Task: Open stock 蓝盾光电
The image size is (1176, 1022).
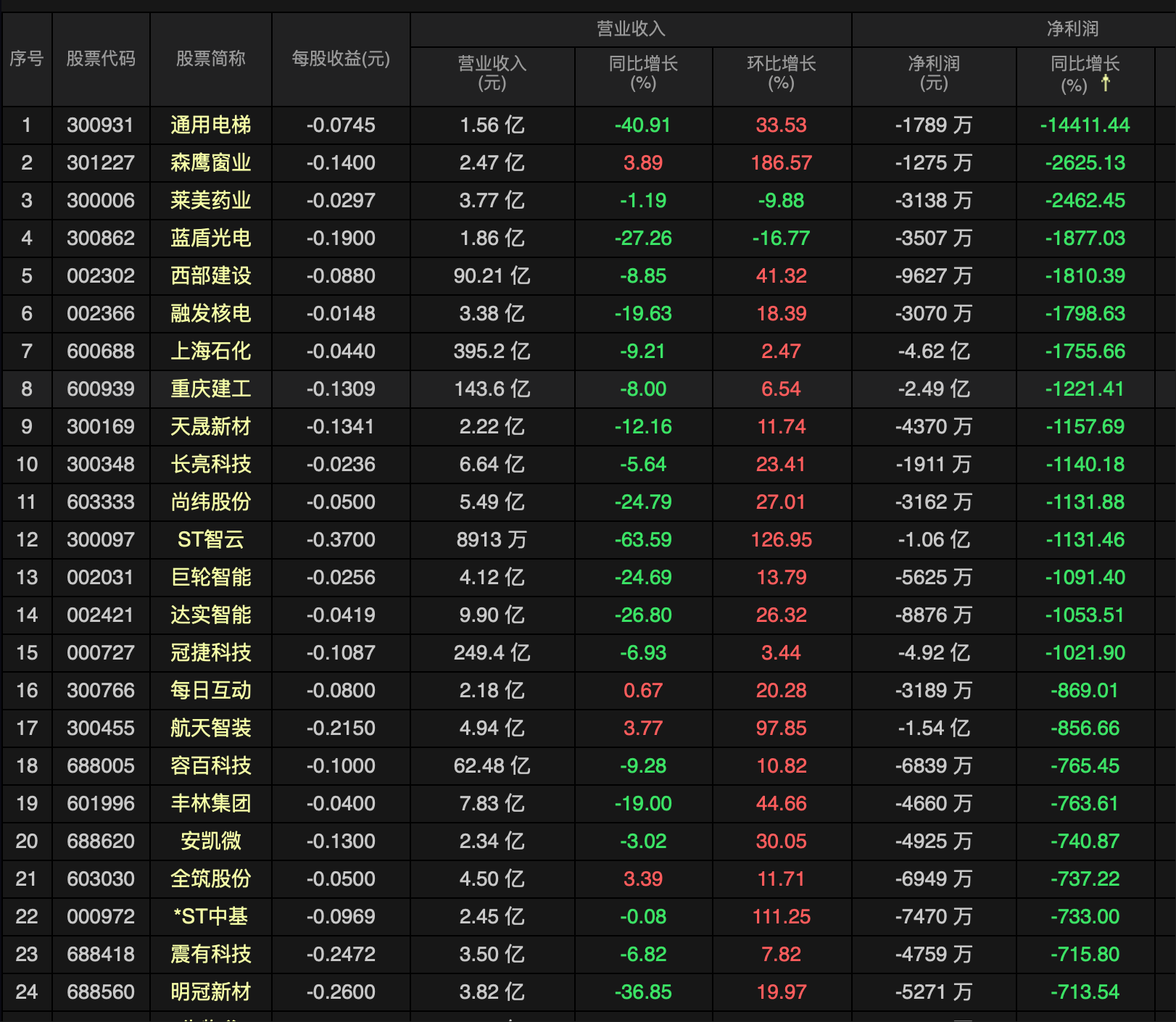Action: coord(211,238)
